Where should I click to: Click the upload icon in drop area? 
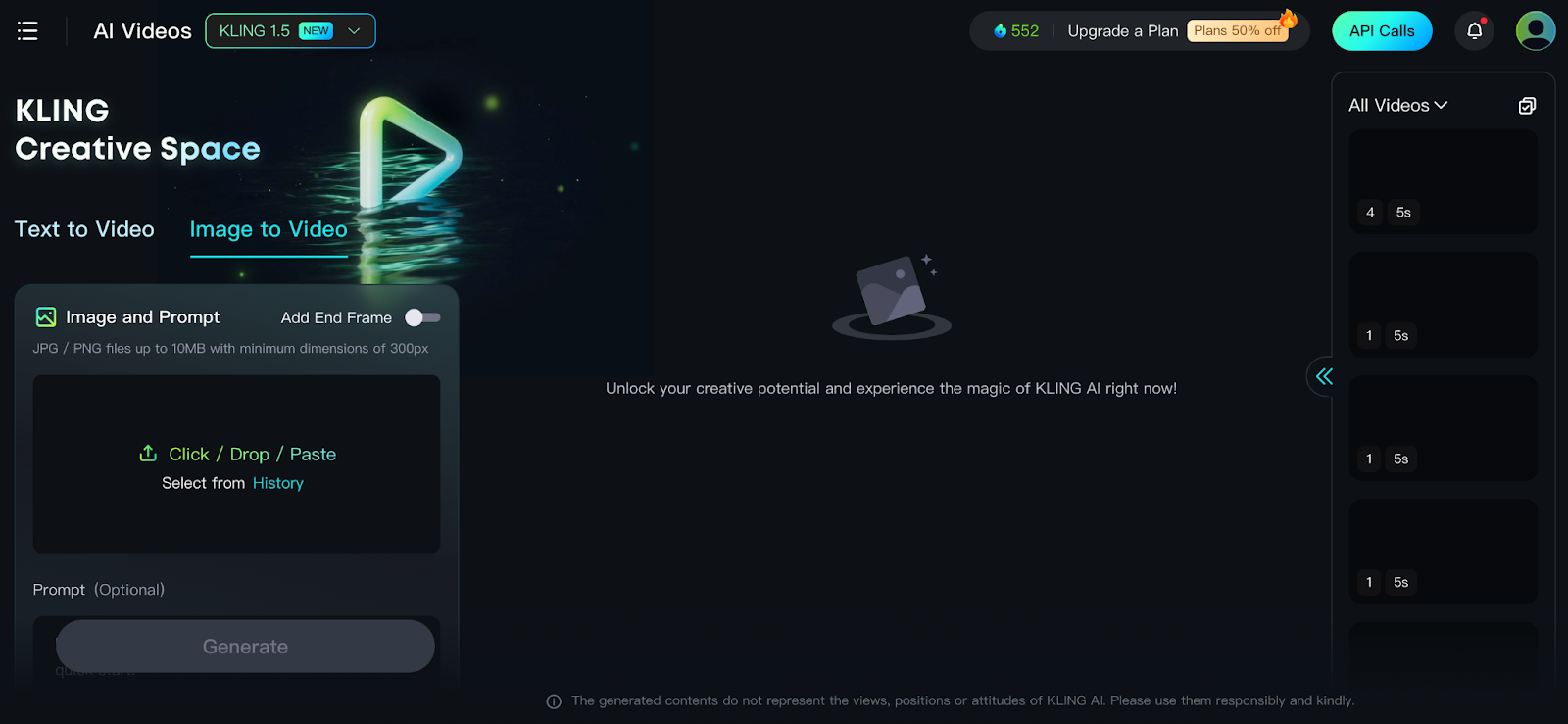coord(148,454)
